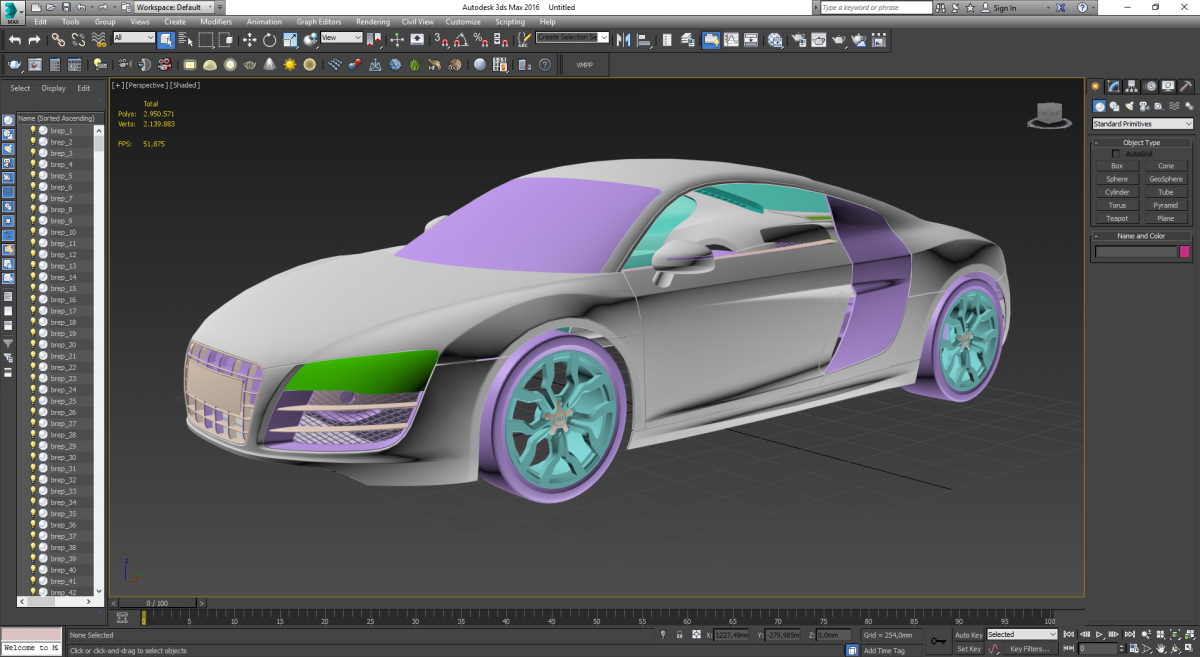The image size is (1200, 657).
Task: Switch to the Hierarchy command panel tab
Action: (x=1131, y=87)
